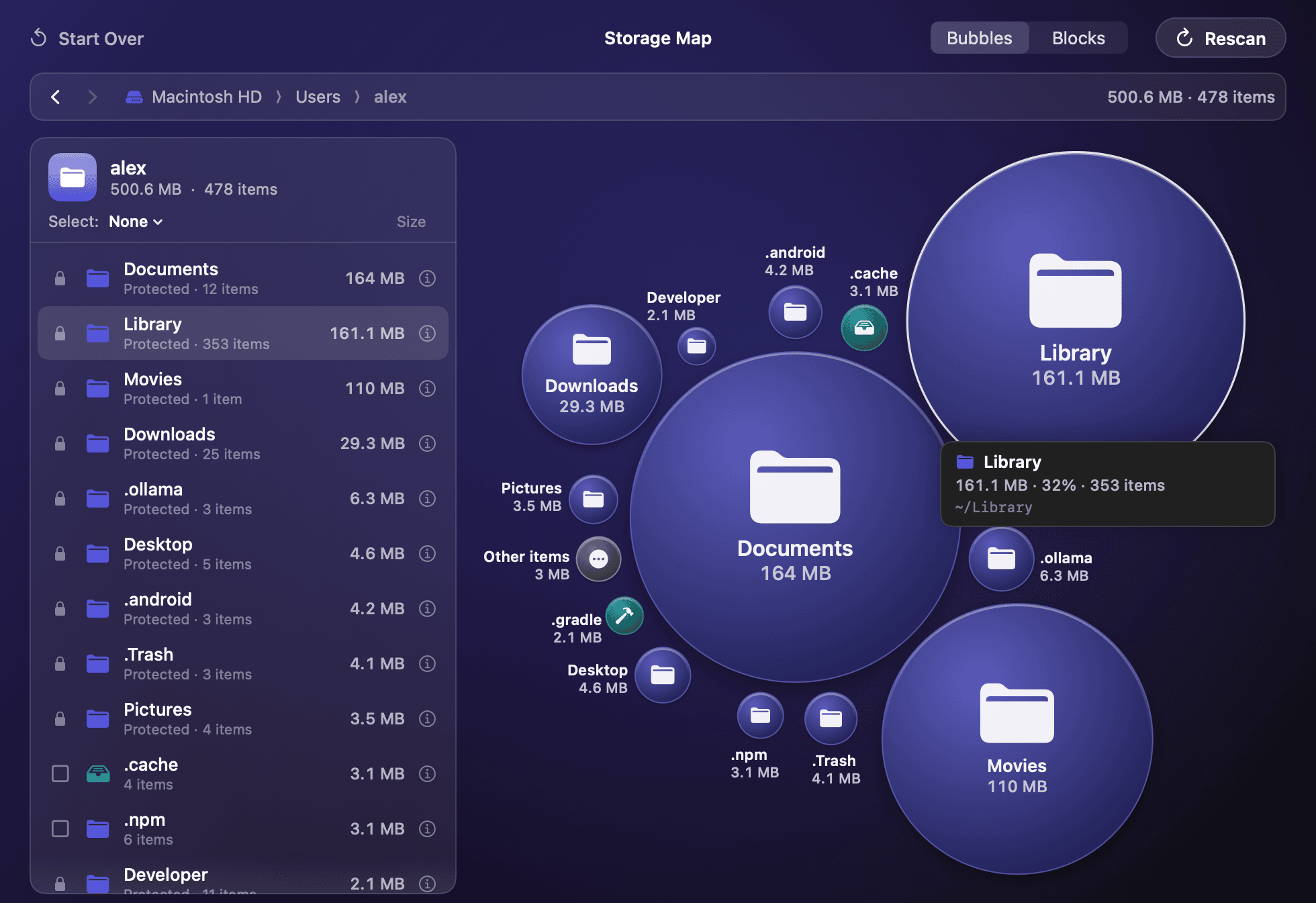The image size is (1316, 903).
Task: Click the alex folder header icon
Action: point(73,177)
